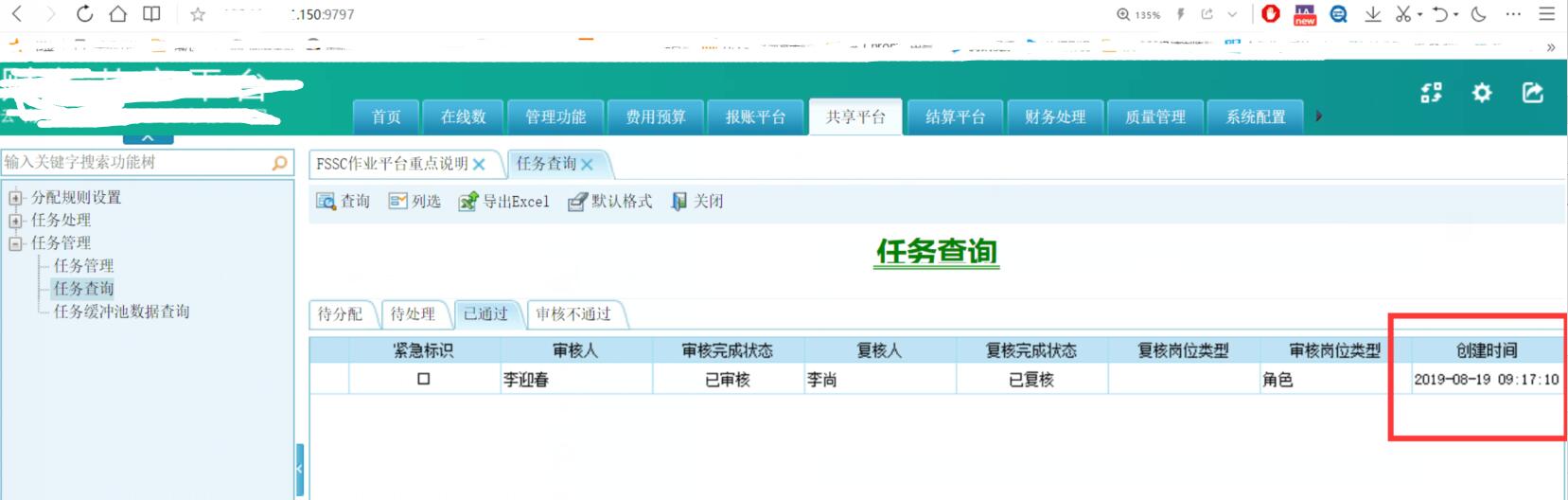
Task: Toggle fullscreen icon in green header
Action: (1431, 93)
